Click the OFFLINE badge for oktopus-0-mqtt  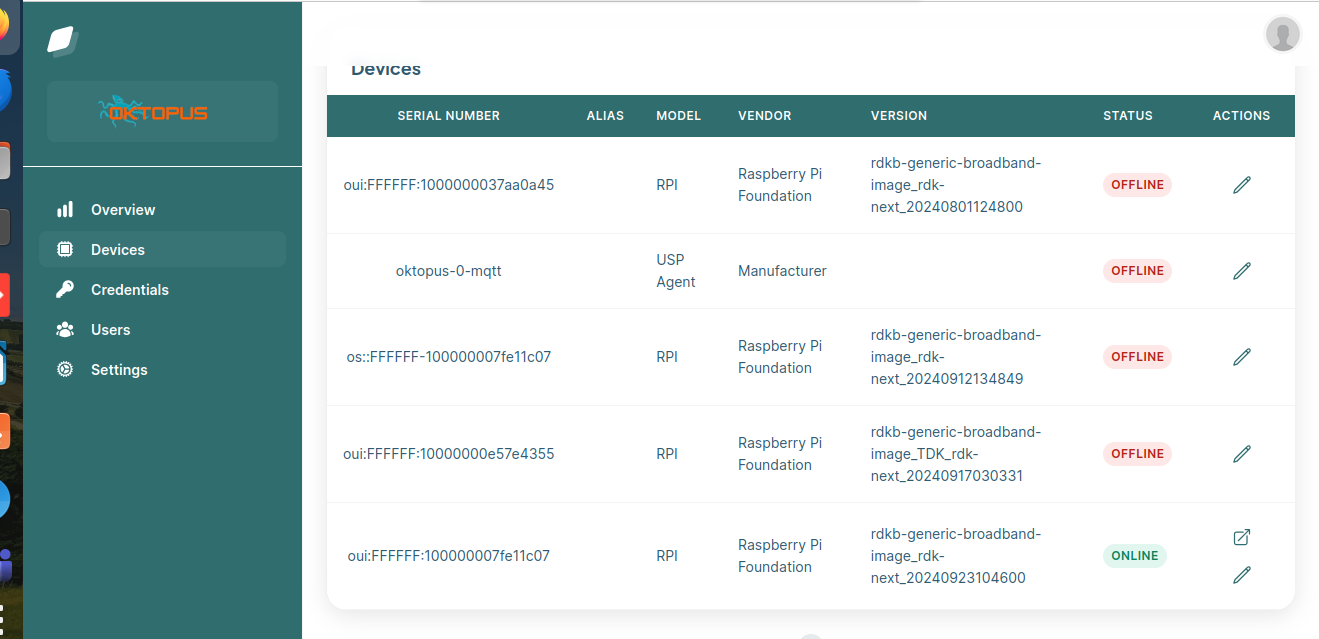click(x=1137, y=271)
